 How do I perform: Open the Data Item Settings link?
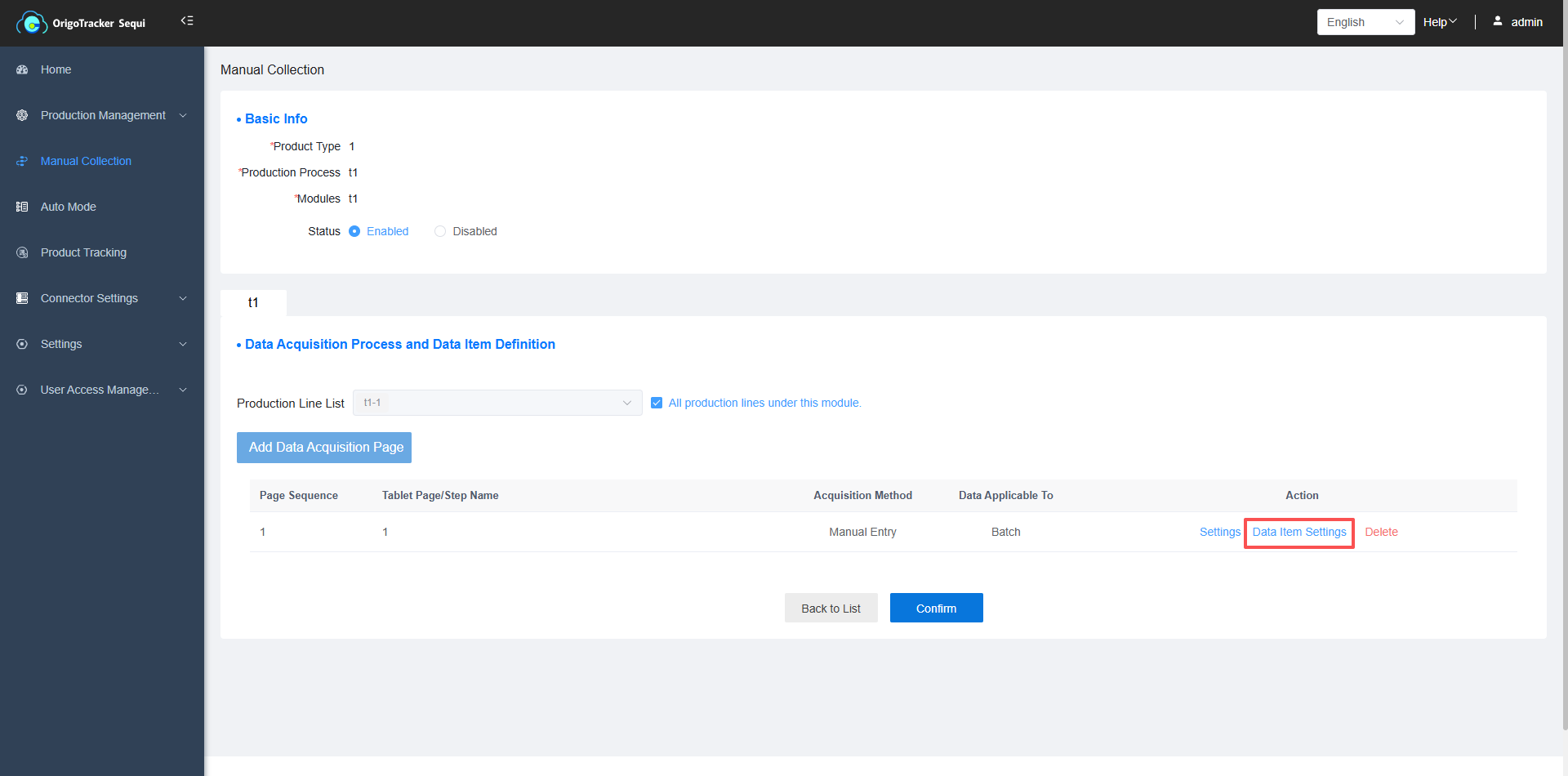1298,532
